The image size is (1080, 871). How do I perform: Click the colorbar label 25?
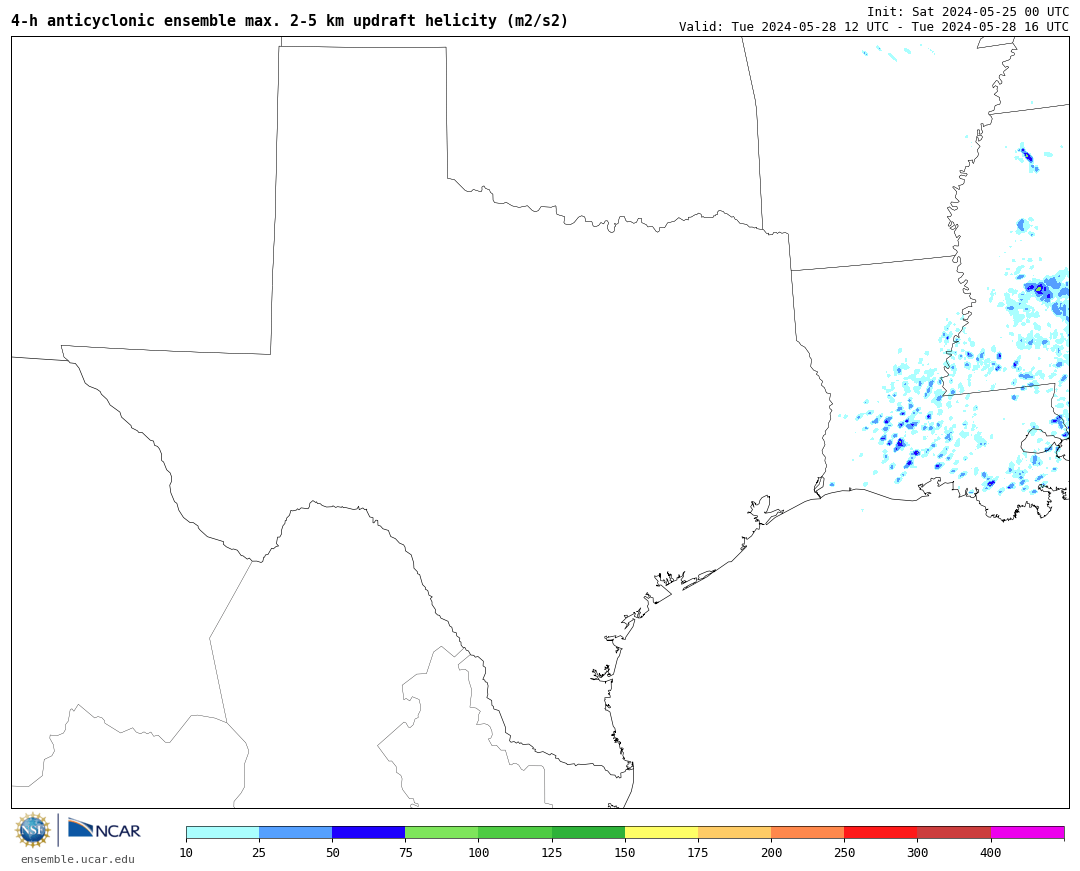pyautogui.click(x=259, y=852)
